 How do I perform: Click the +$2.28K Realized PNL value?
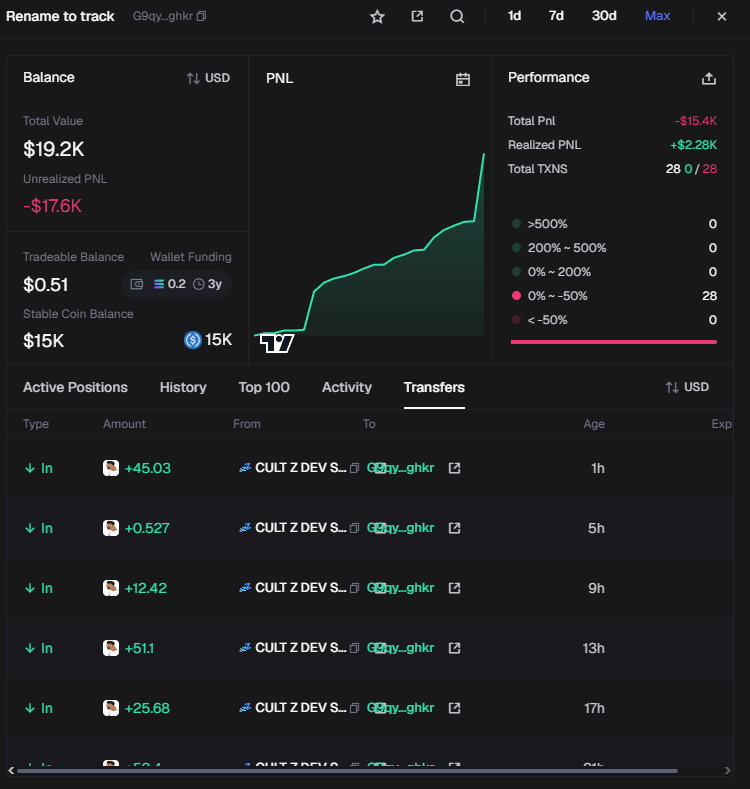[693, 145]
